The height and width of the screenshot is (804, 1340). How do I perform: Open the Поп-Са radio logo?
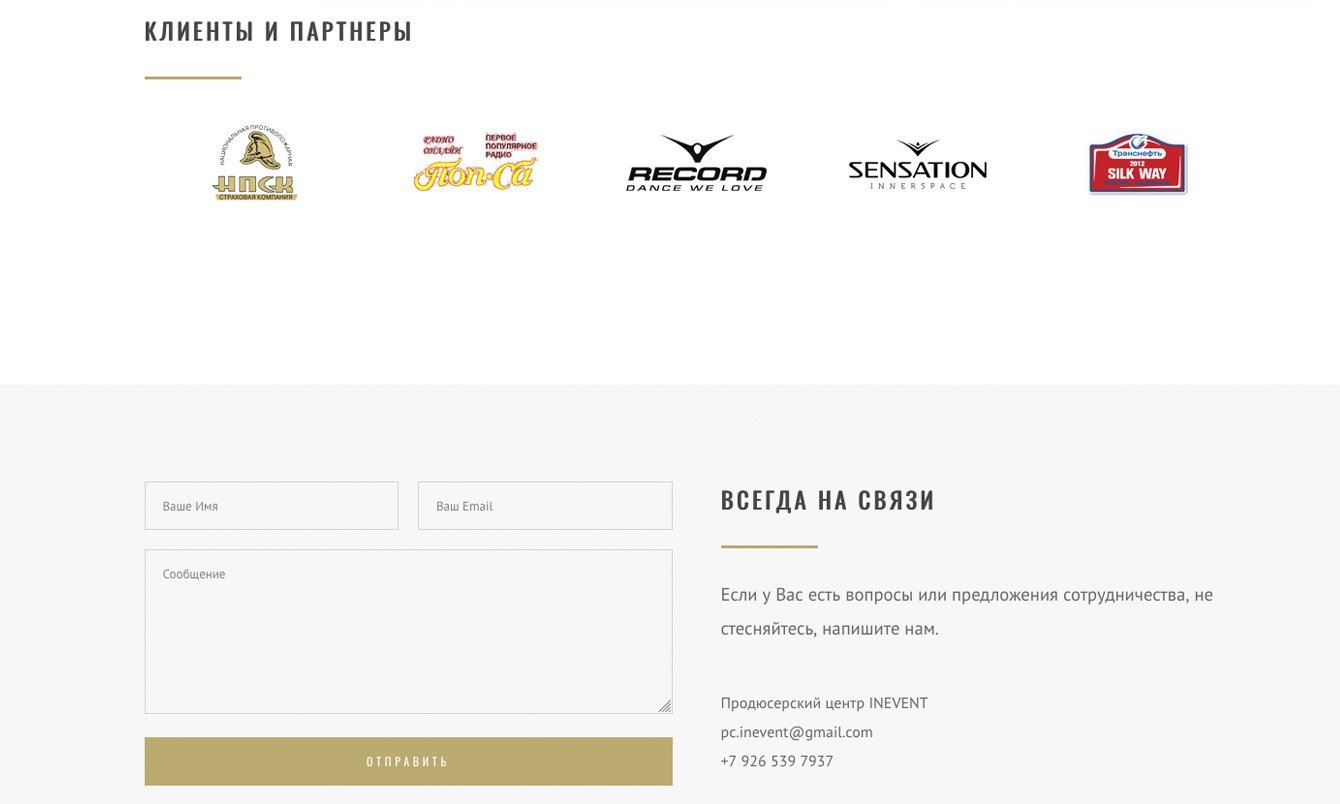pos(476,162)
